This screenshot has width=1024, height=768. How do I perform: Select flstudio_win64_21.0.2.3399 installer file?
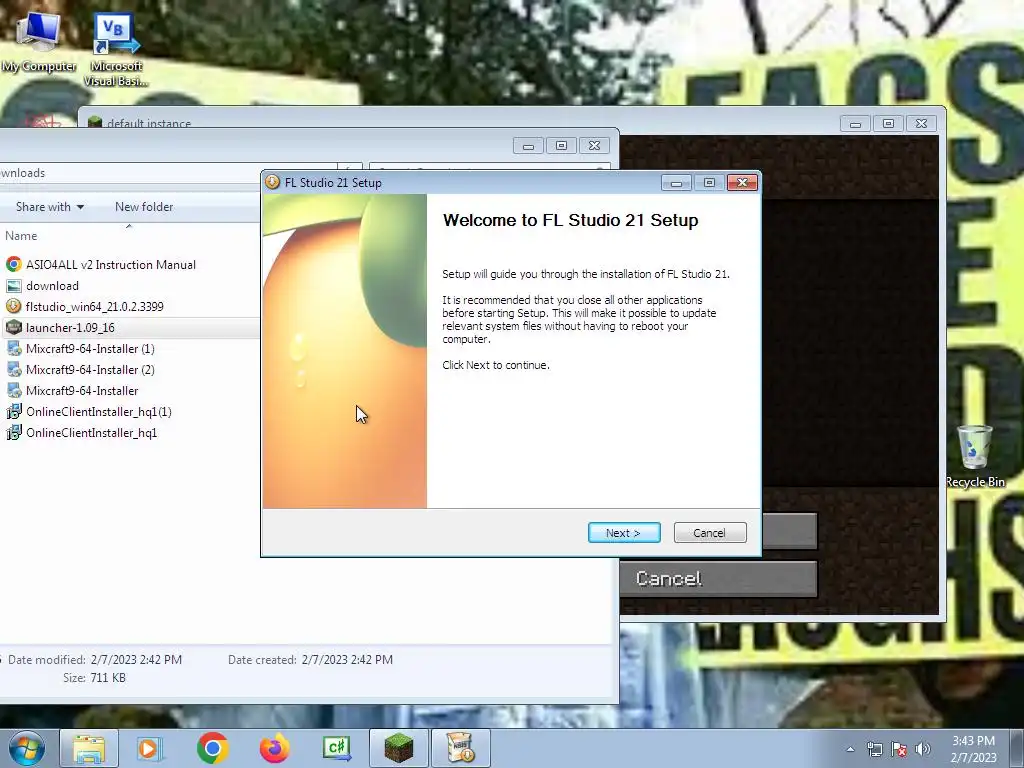coord(95,306)
